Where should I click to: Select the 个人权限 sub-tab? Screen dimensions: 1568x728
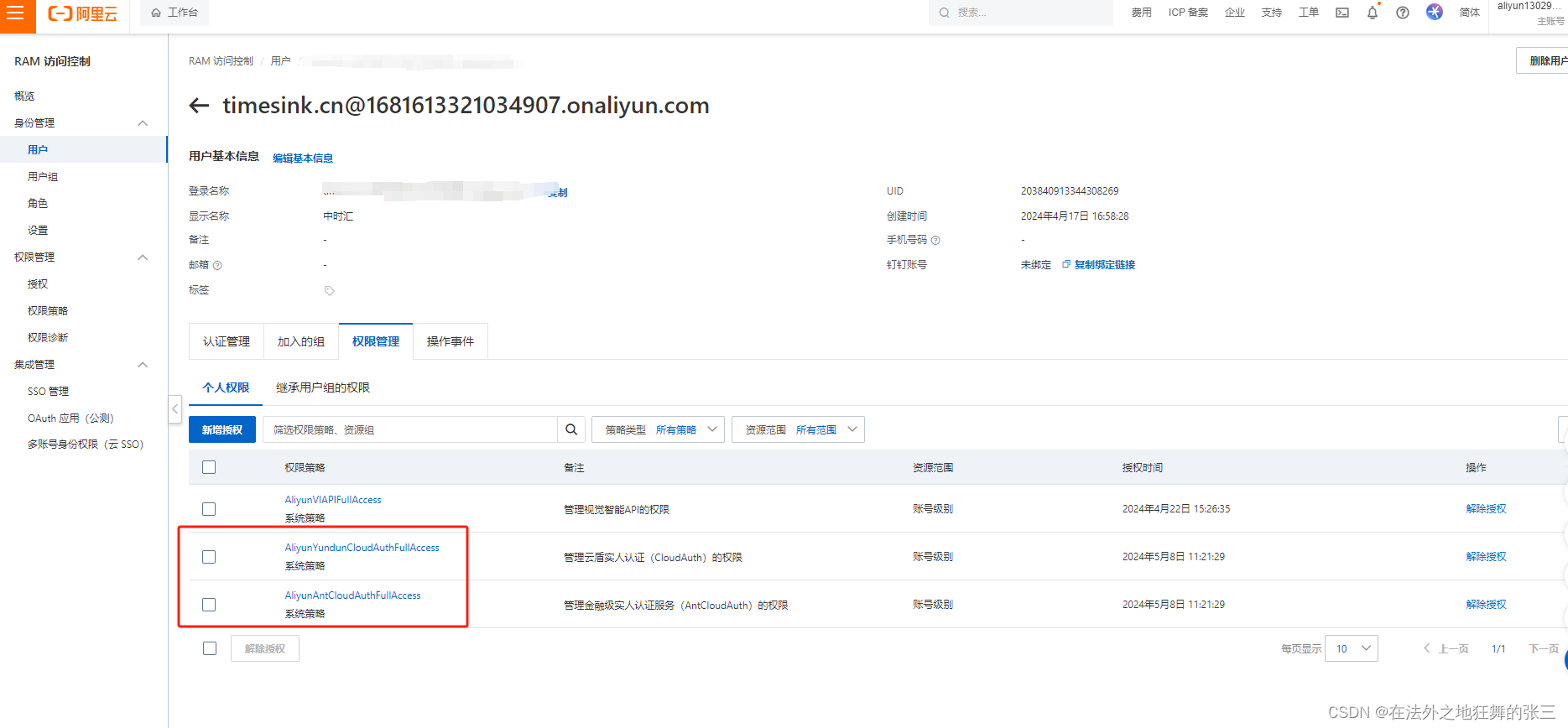click(x=226, y=387)
